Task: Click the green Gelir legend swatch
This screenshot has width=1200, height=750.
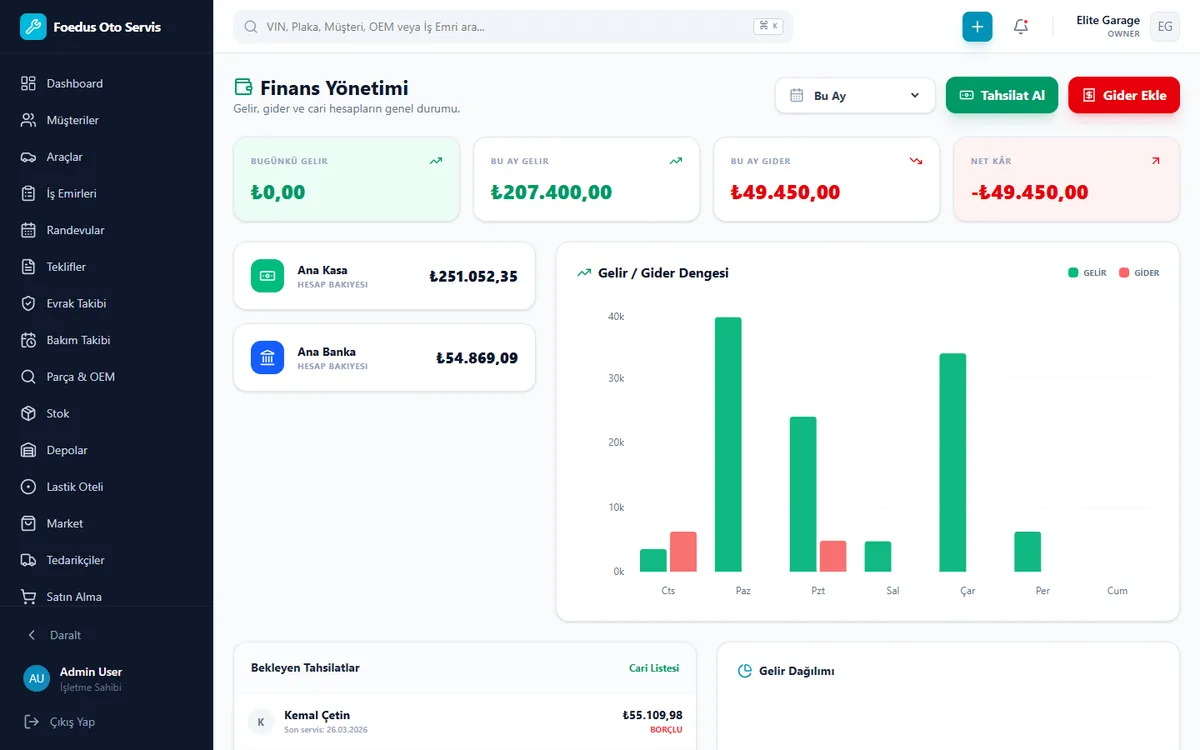Action: (x=1073, y=273)
